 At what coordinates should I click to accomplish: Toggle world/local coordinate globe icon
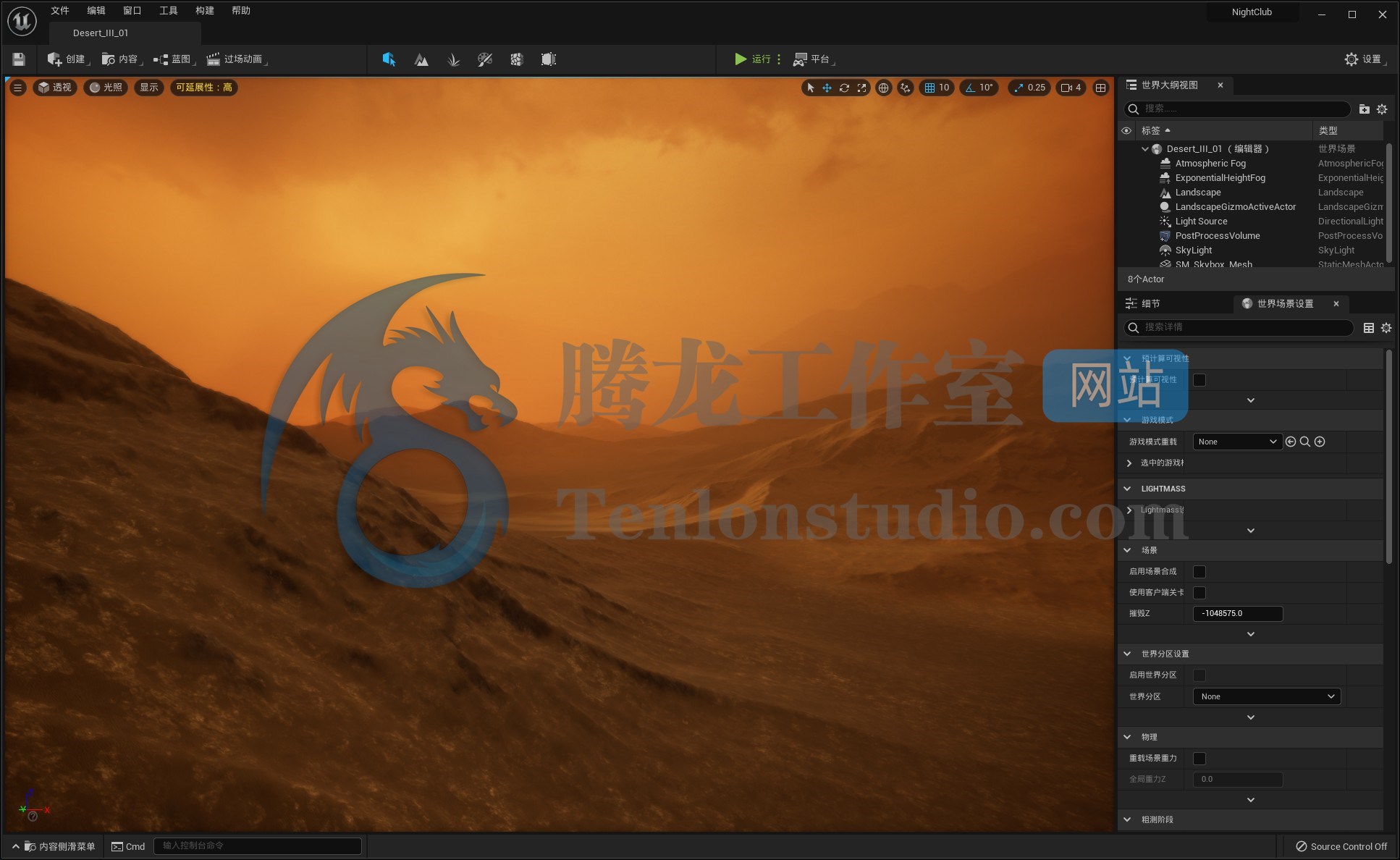(x=883, y=88)
